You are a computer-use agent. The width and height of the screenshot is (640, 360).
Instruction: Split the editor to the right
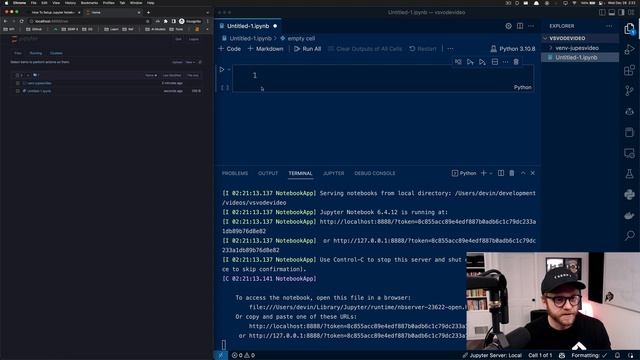tap(520, 26)
